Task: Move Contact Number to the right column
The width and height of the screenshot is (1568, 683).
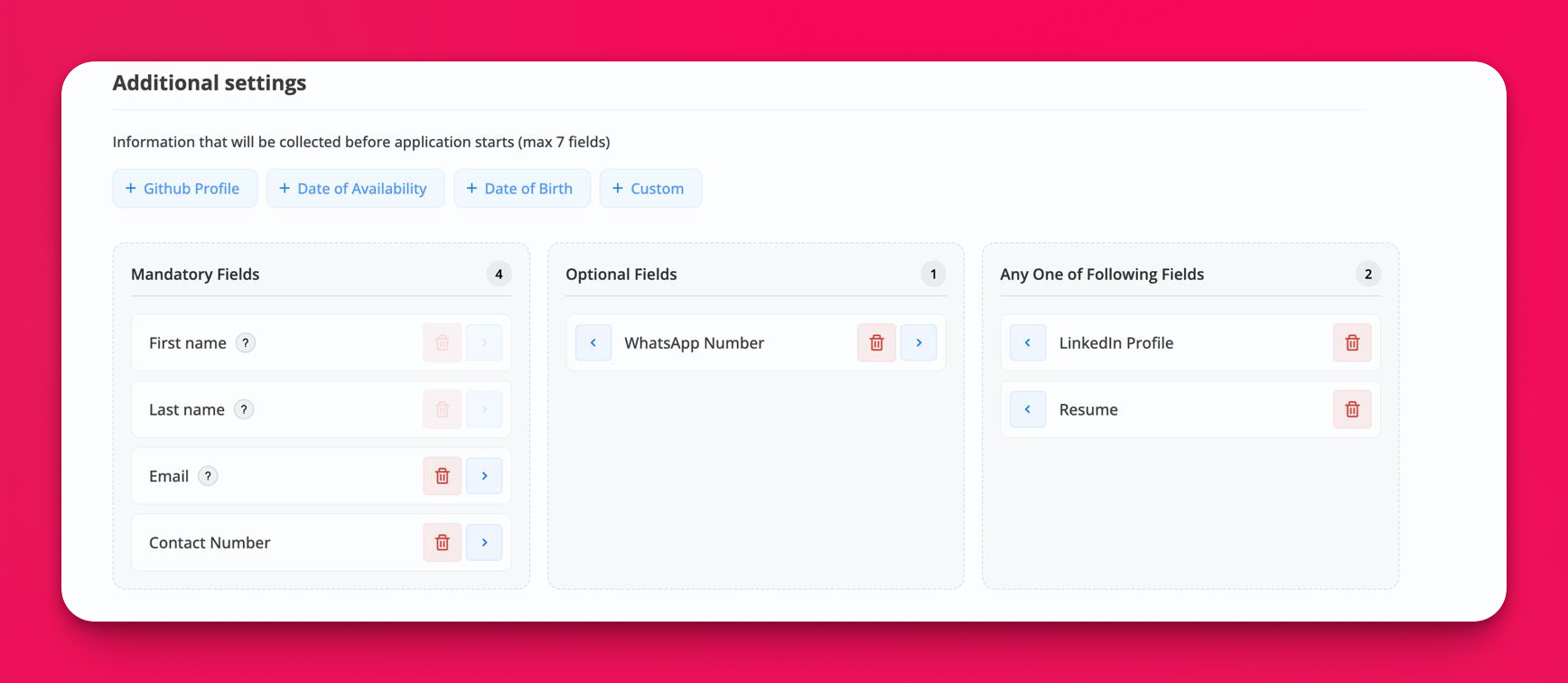Action: (484, 543)
